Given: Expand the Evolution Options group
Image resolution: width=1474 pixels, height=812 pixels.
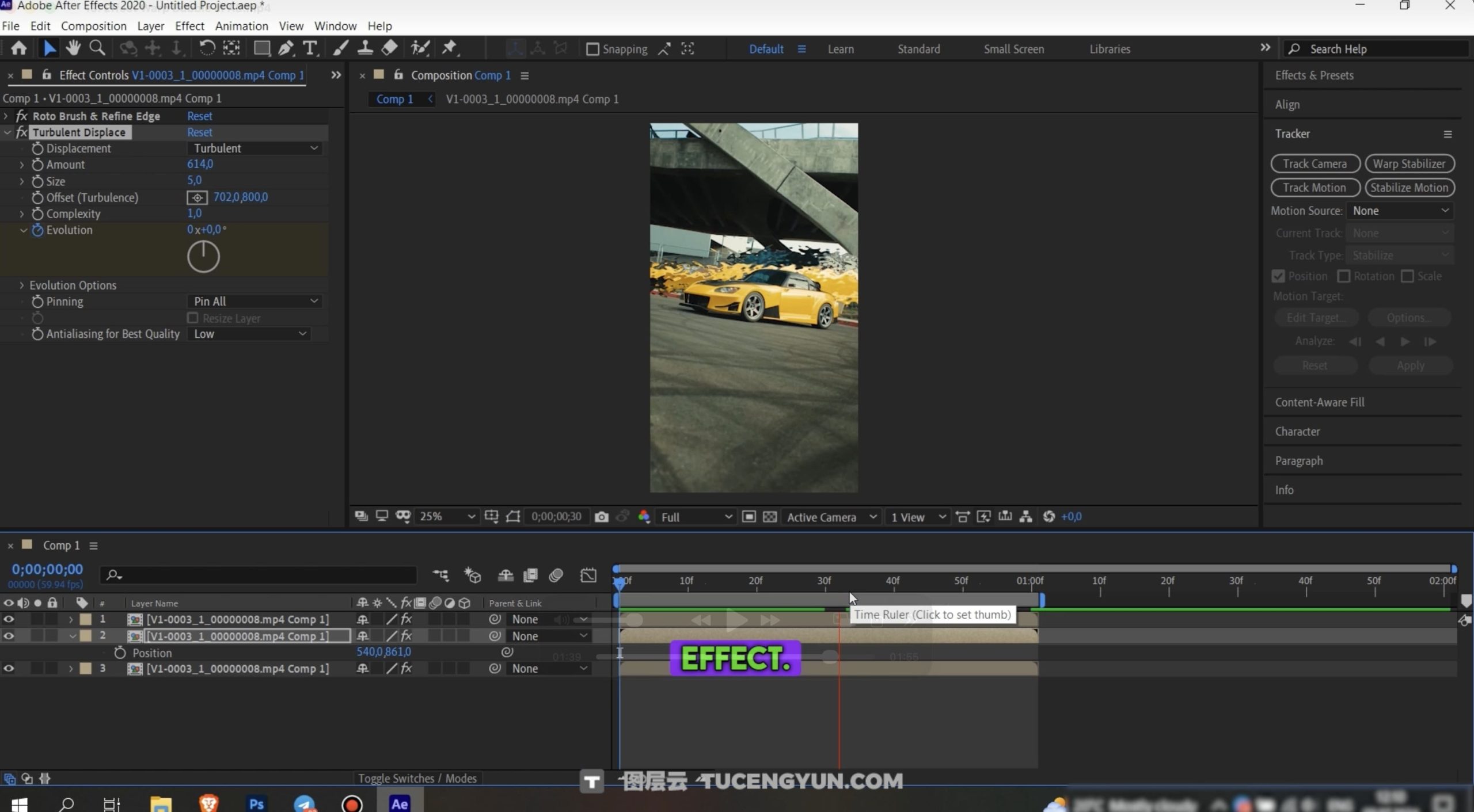Looking at the screenshot, I should tap(22, 285).
